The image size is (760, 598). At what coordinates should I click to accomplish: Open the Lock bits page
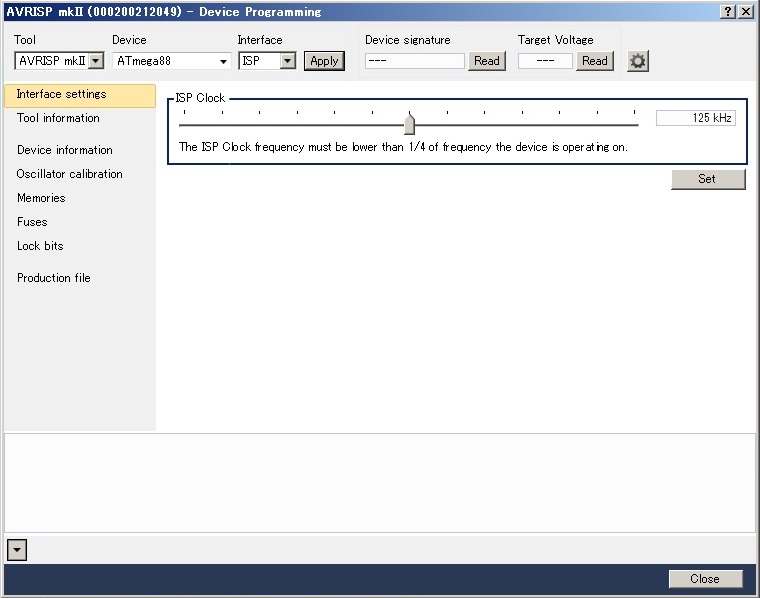40,246
